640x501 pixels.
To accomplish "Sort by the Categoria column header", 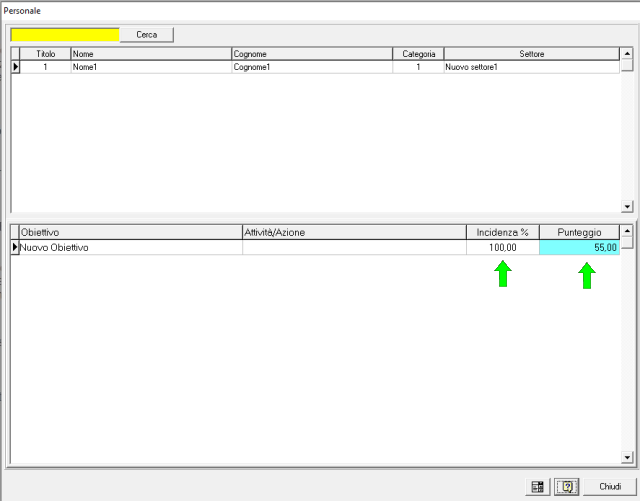I will point(418,53).
